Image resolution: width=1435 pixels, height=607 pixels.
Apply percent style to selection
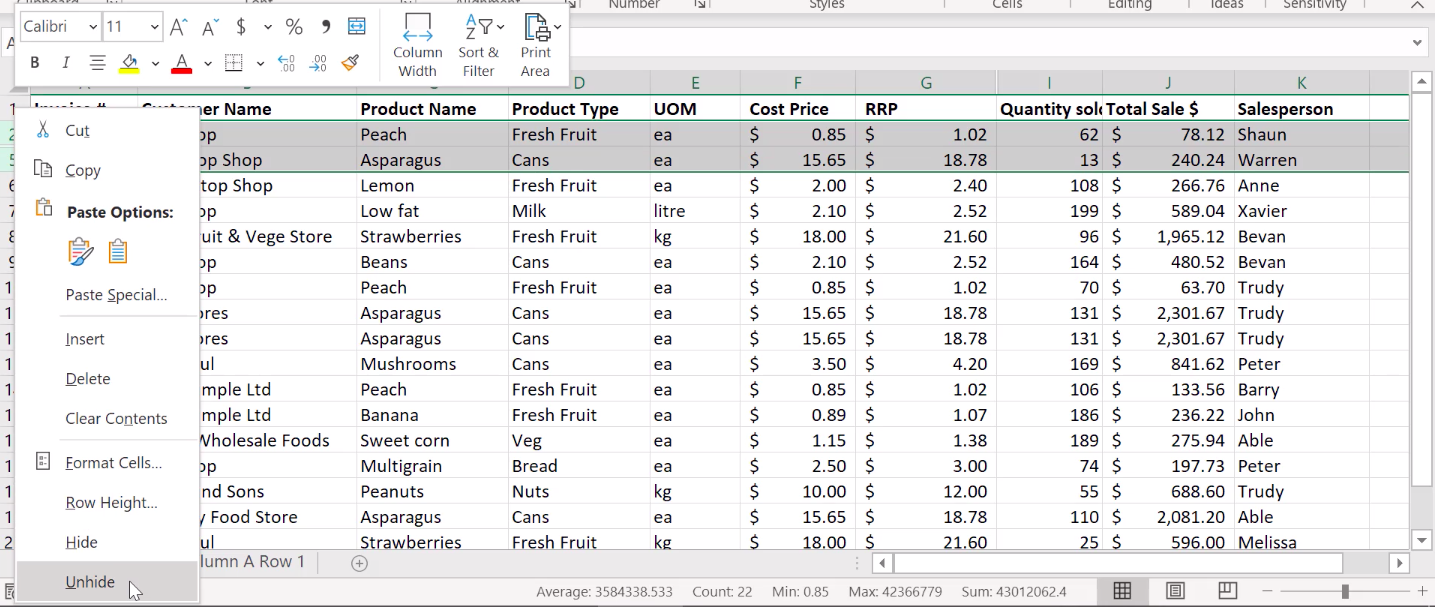point(294,27)
